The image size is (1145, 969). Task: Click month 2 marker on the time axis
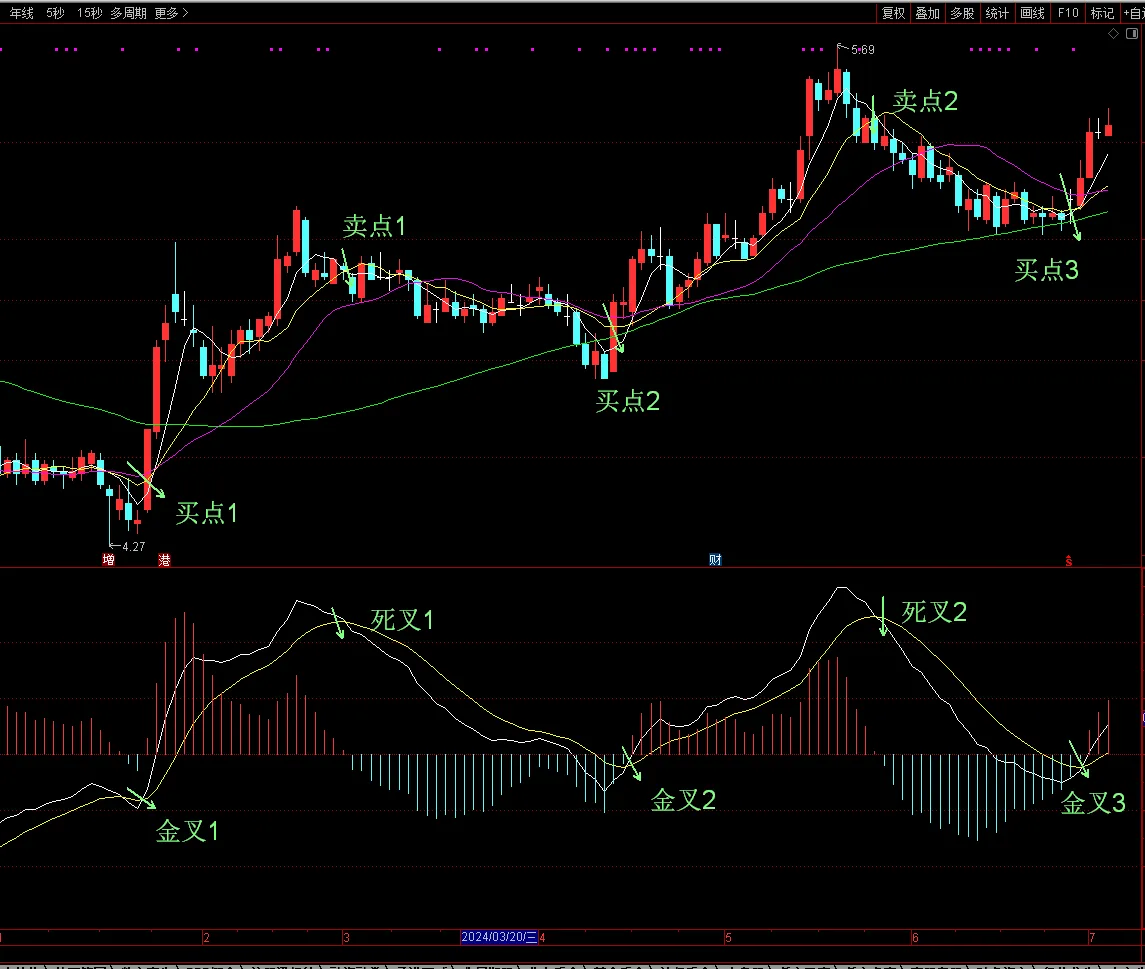coord(207,938)
